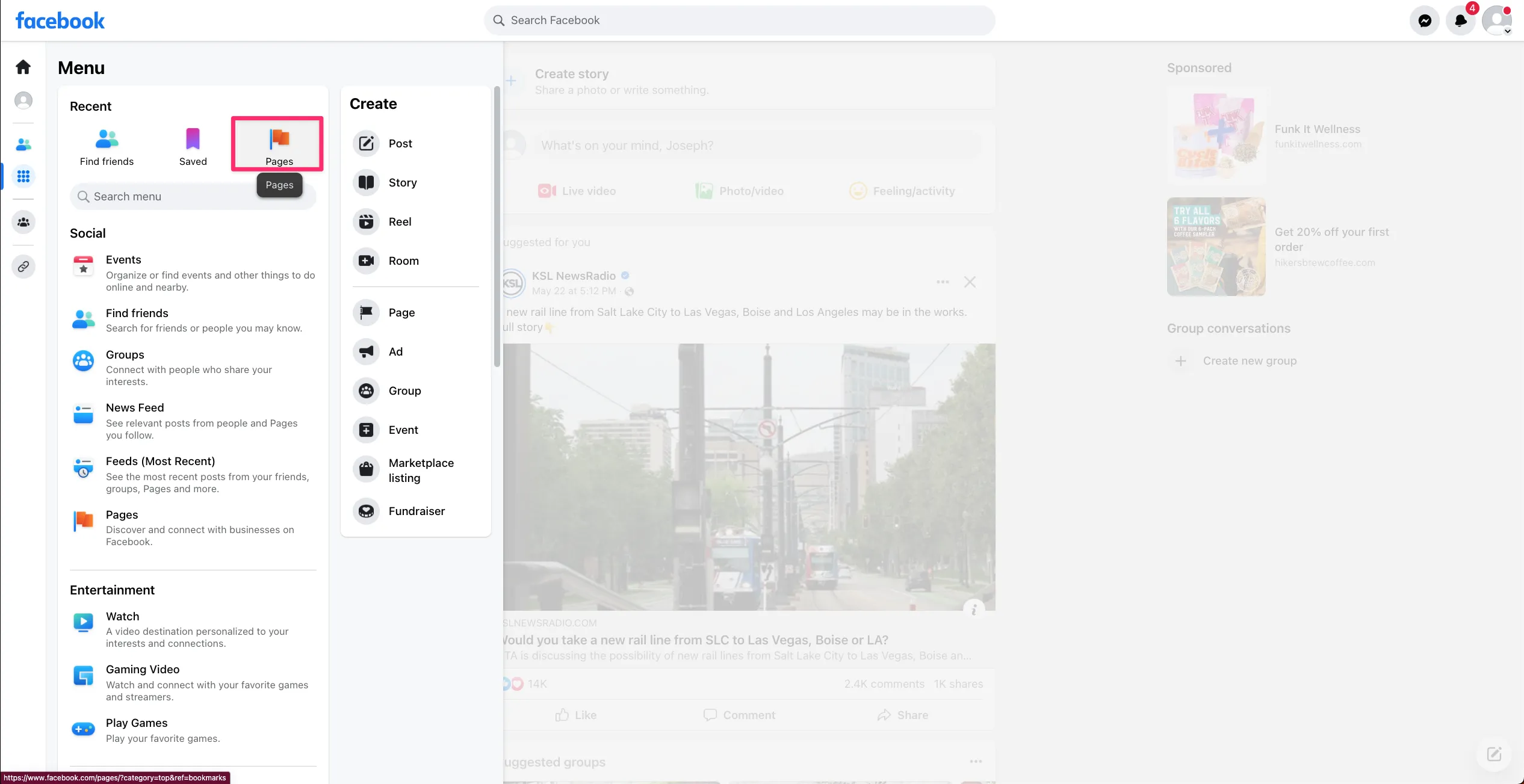This screenshot has width=1524, height=784.
Task: Create a new Event
Action: (416, 430)
